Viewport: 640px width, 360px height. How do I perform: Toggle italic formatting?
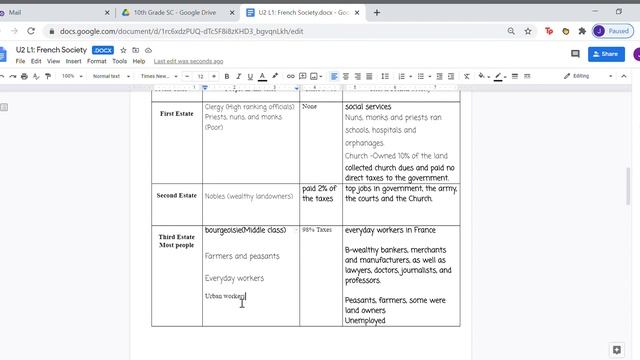239,76
